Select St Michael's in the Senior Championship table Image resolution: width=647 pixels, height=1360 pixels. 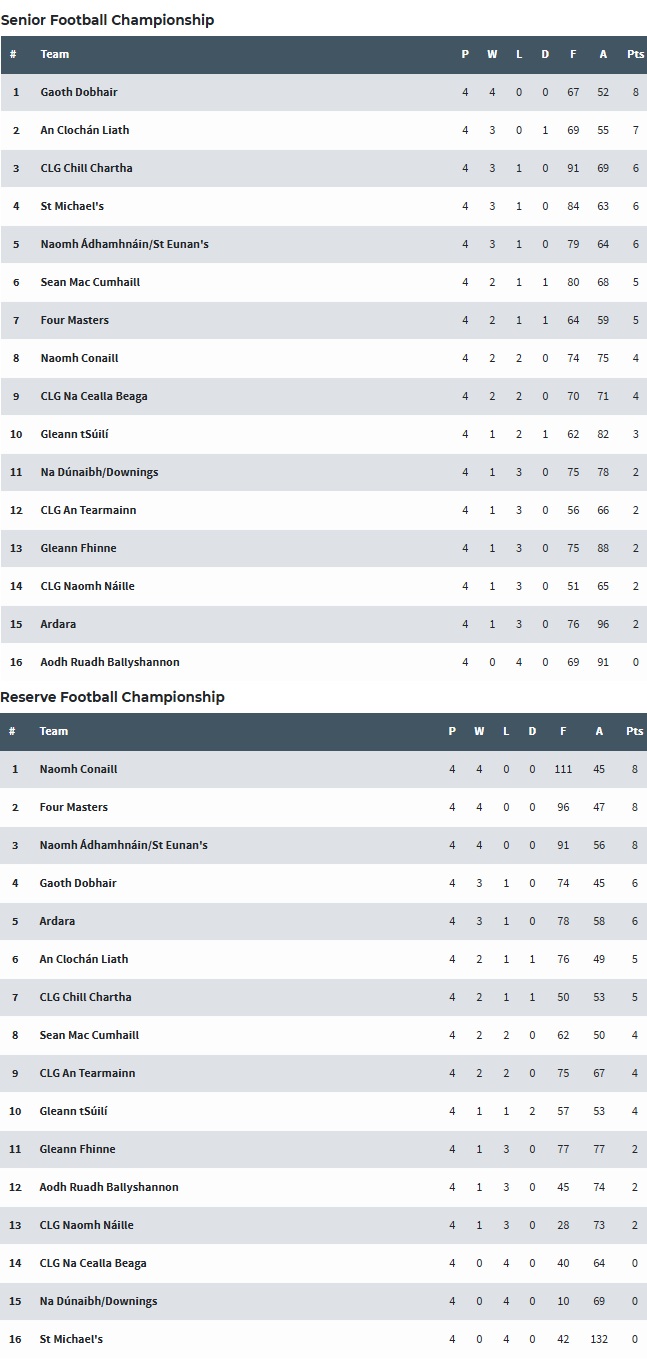72,206
